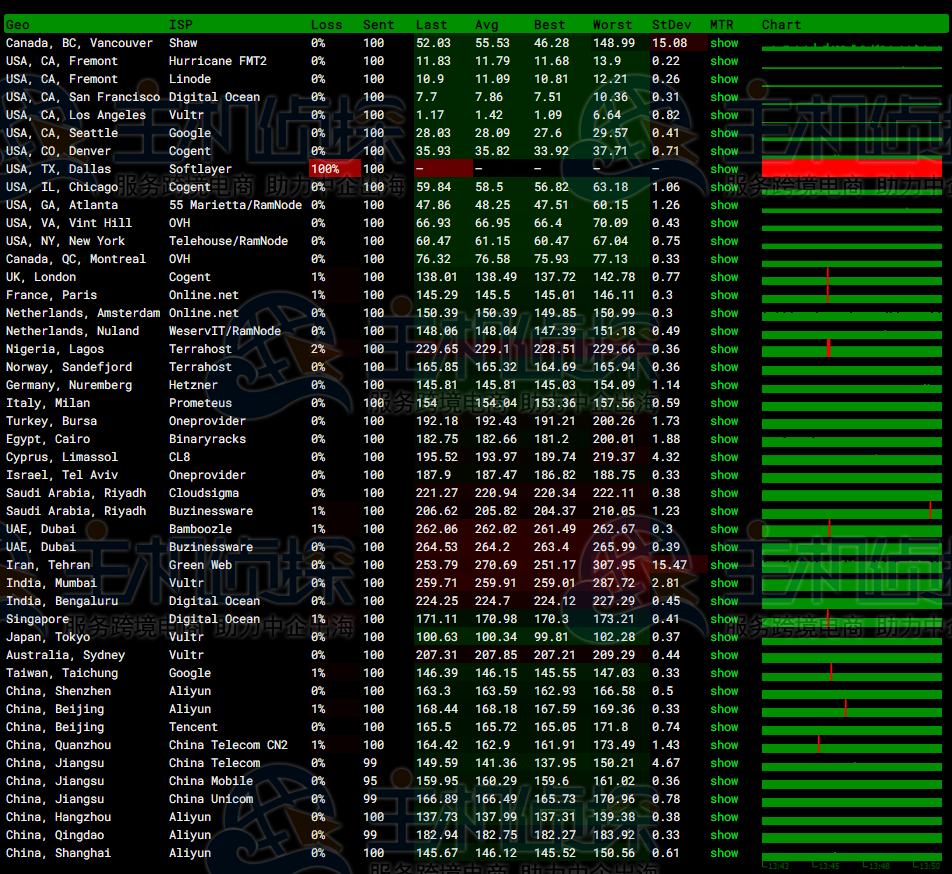Click show link in the Singapore row
Image resolution: width=952 pixels, height=874 pixels.
[724, 619]
